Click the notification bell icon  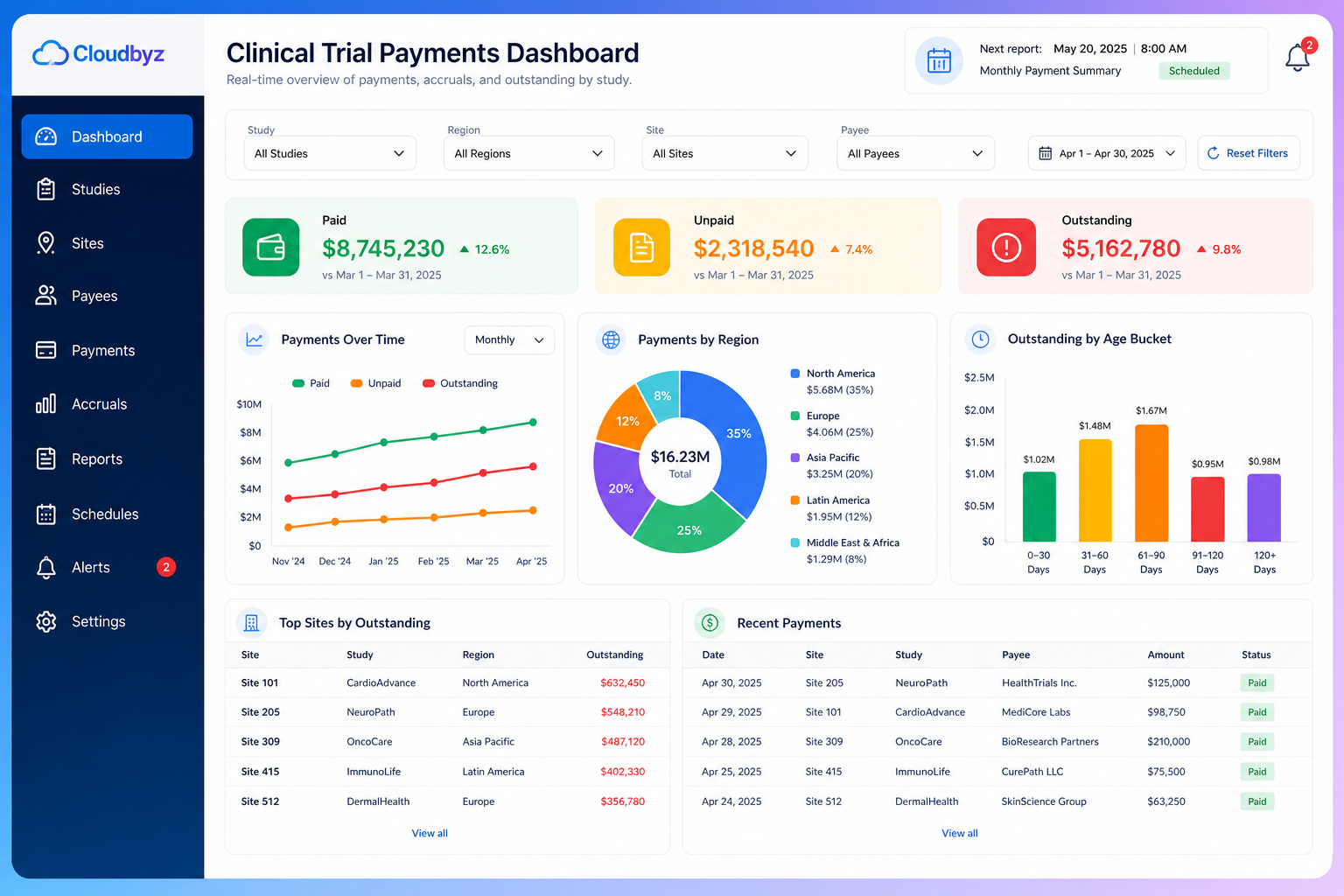coord(1297,58)
